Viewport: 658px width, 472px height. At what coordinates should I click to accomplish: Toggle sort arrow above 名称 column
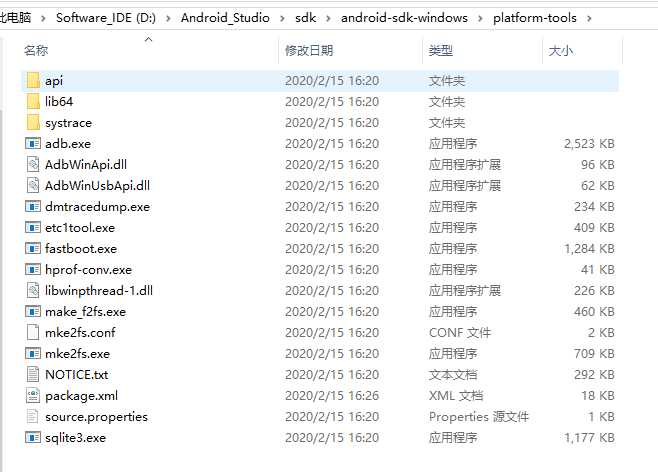148,39
